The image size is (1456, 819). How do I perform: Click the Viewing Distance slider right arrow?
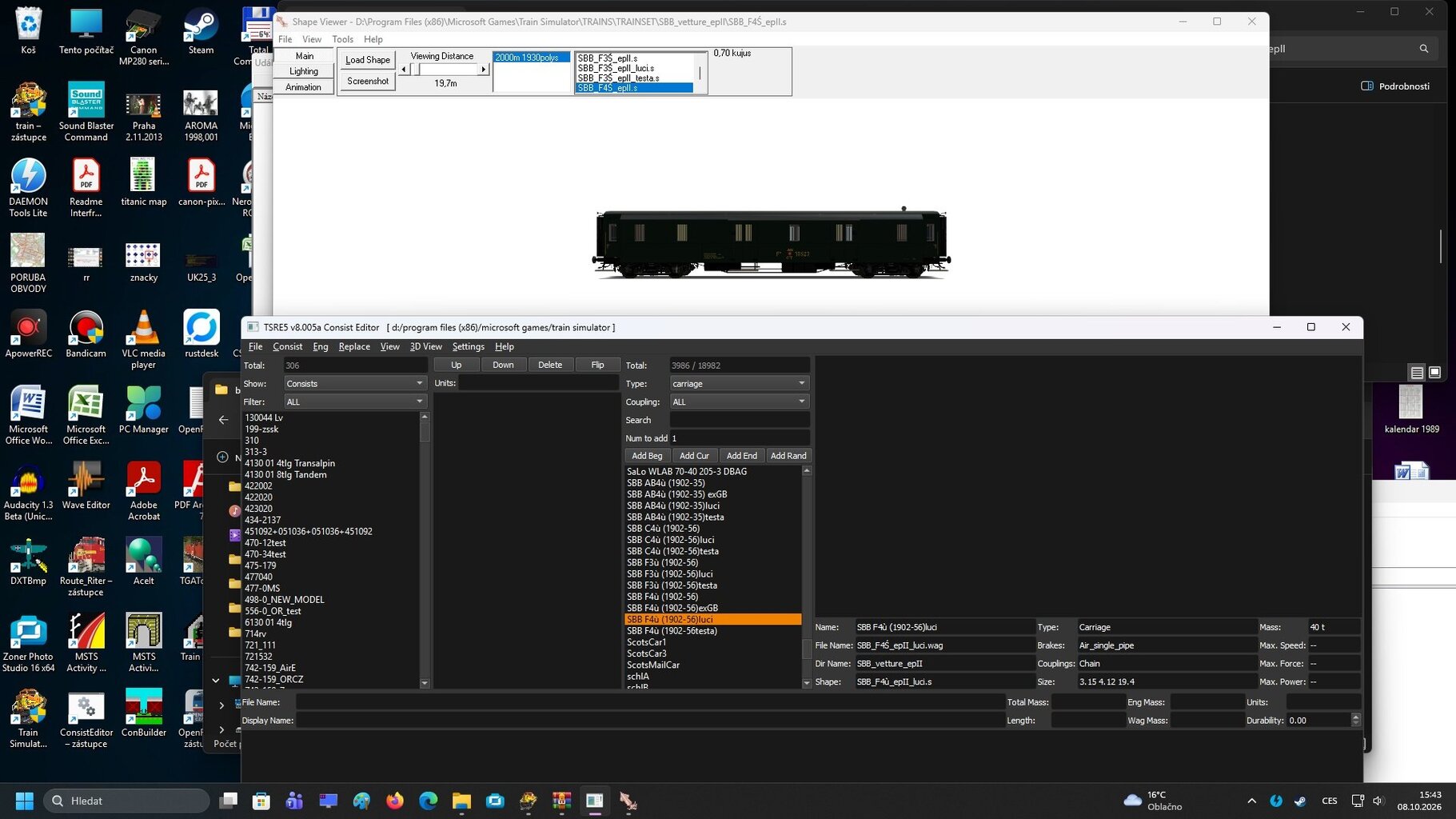483,70
